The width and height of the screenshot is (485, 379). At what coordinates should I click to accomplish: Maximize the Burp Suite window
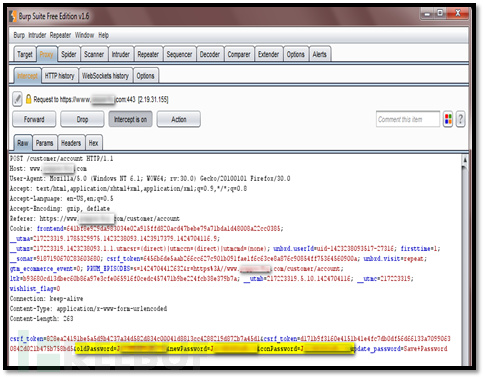click(x=440, y=13)
